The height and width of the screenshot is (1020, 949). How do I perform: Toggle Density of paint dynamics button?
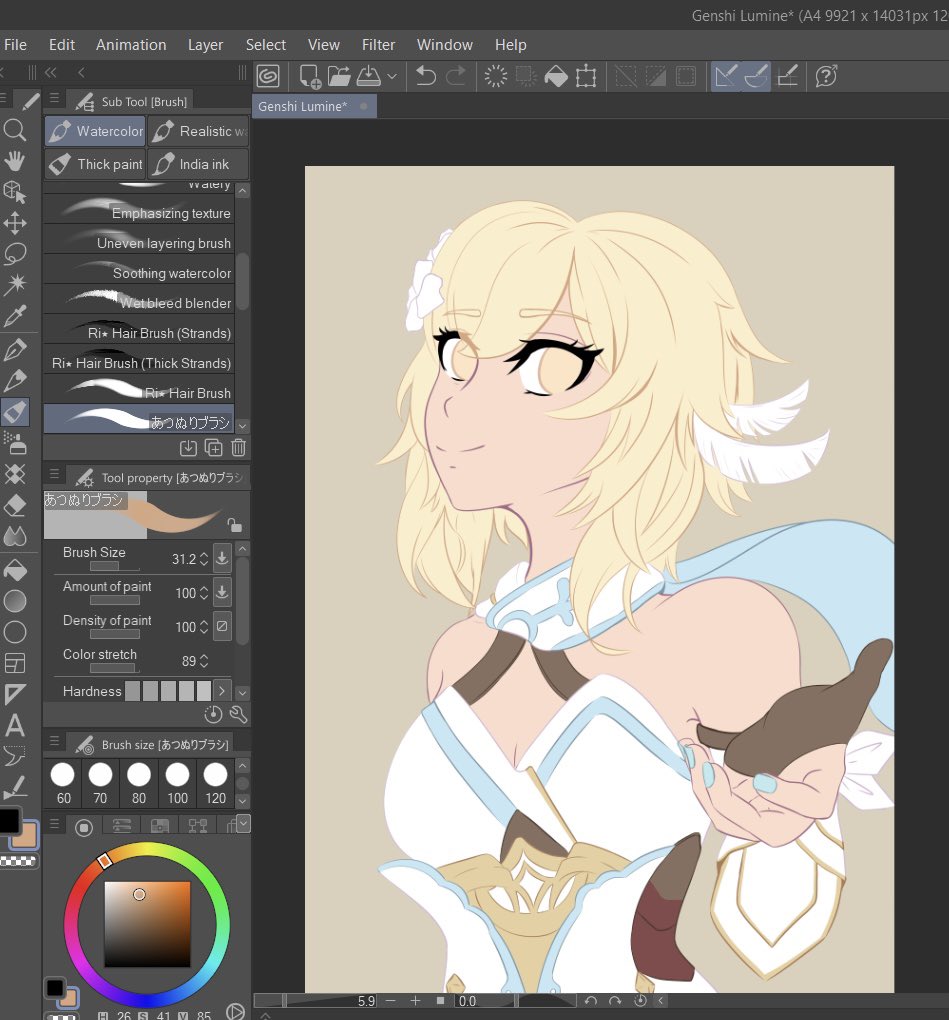click(222, 626)
